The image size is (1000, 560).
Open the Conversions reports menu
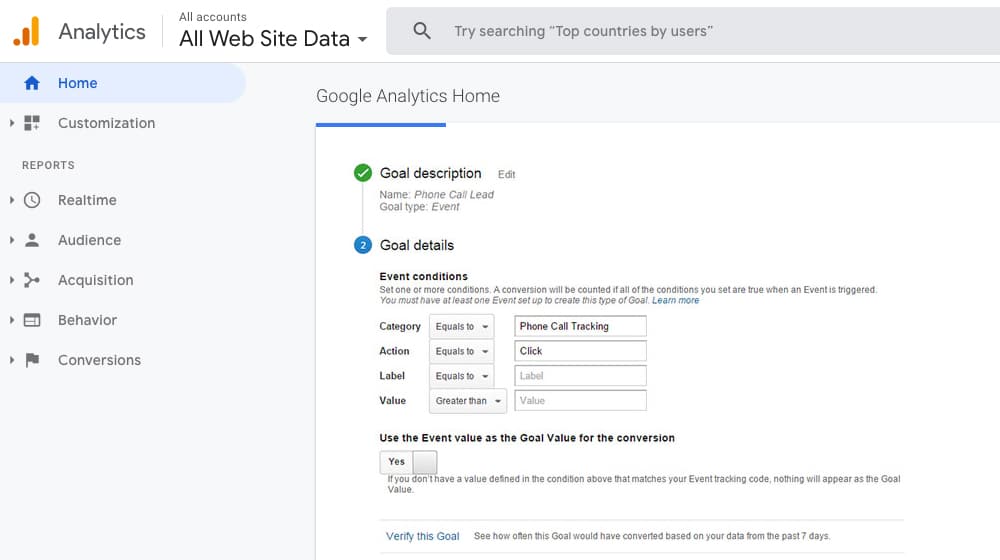(x=99, y=360)
